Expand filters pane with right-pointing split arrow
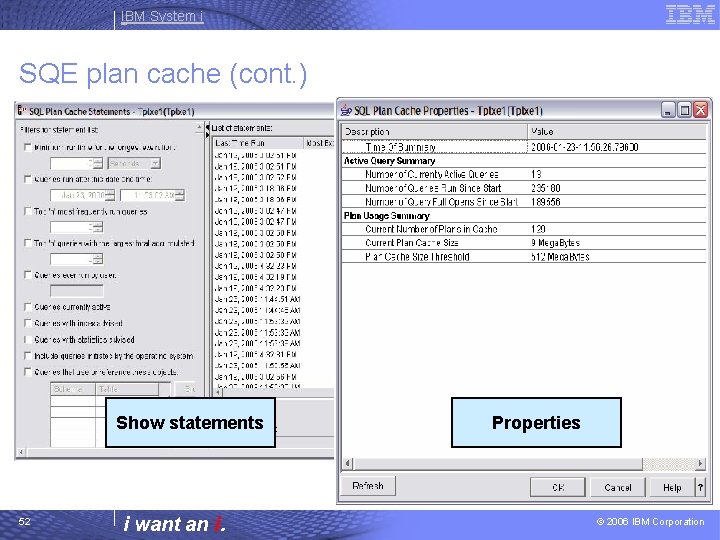 click(208, 135)
